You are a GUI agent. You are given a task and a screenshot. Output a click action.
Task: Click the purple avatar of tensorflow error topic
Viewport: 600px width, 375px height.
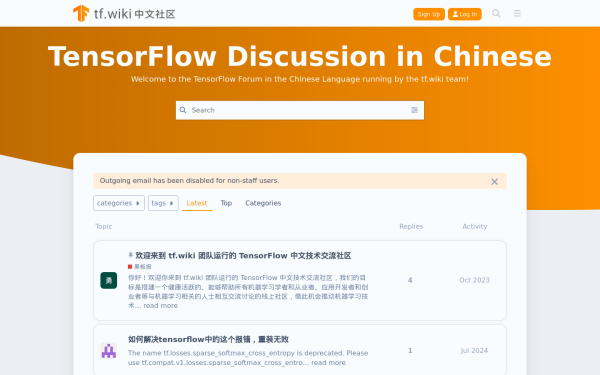[109, 351]
